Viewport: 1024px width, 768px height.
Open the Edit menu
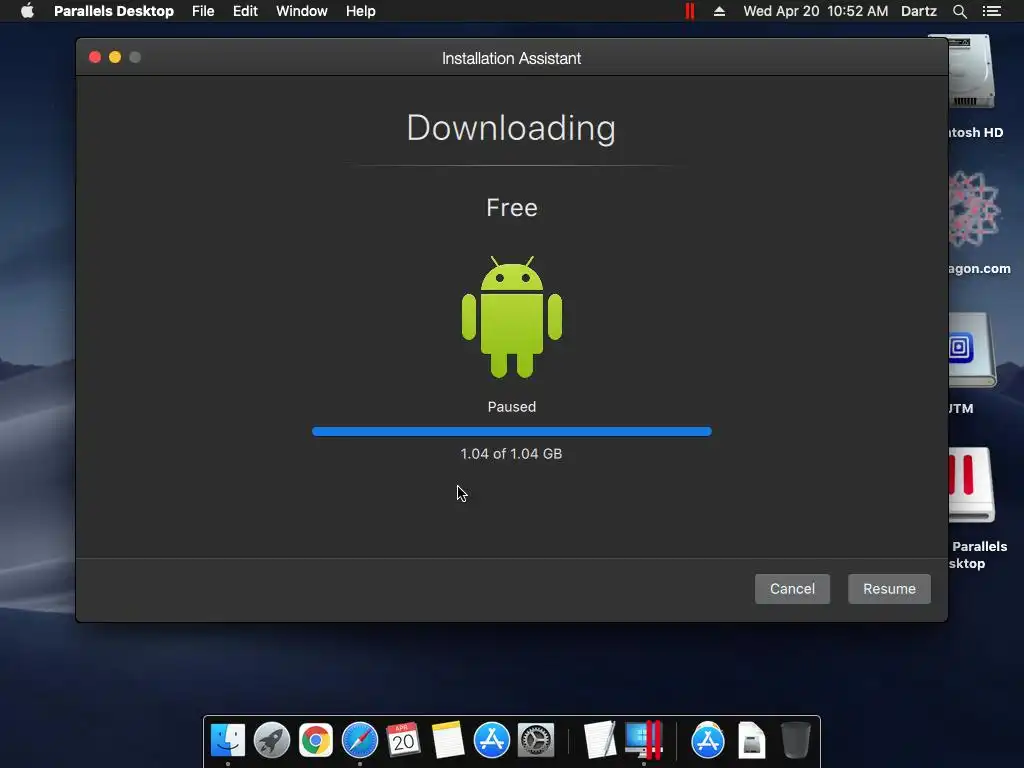coord(245,11)
